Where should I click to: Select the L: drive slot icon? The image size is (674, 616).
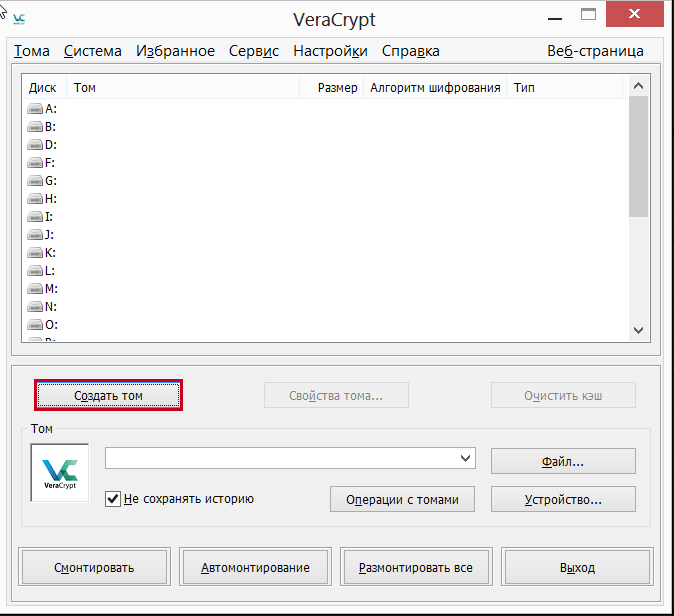click(35, 271)
